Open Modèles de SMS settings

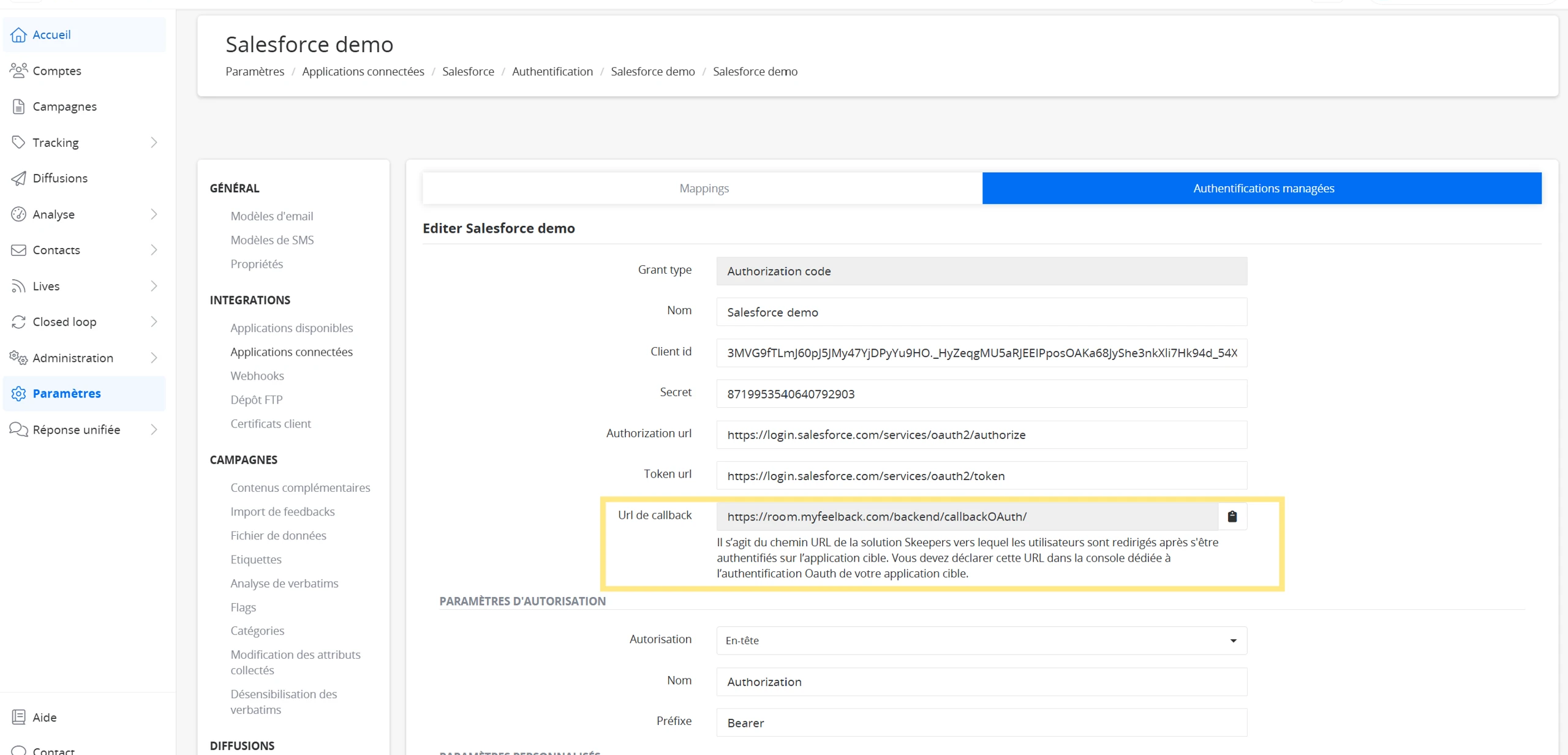tap(272, 240)
